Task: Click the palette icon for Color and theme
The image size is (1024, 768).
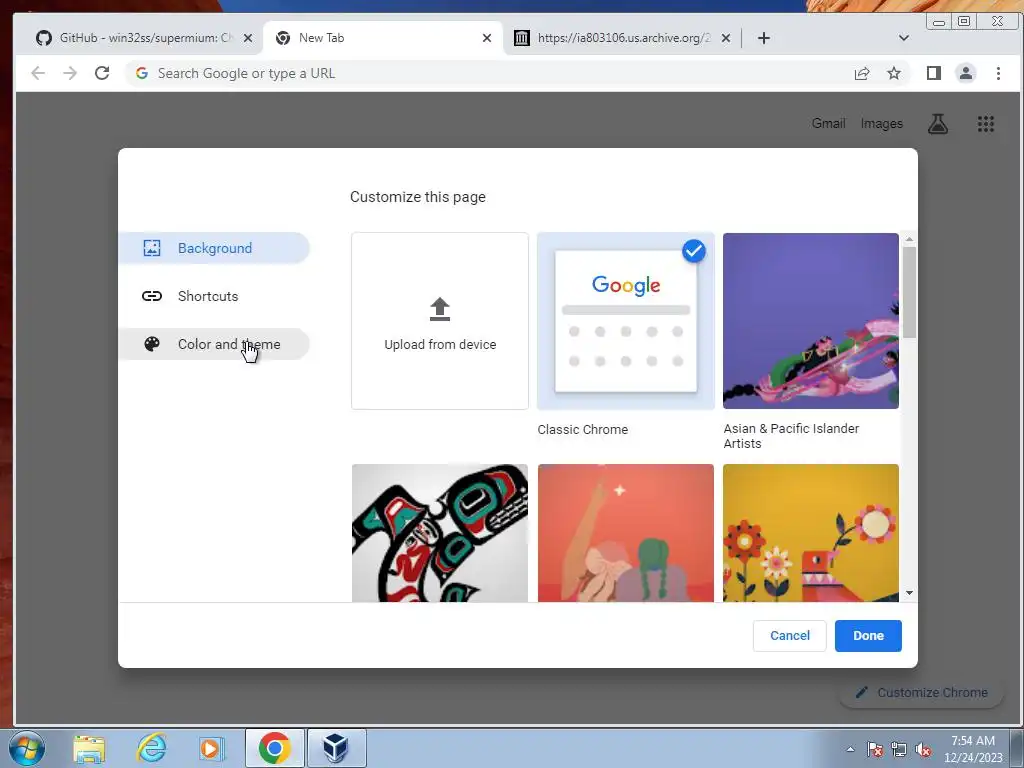Action: tap(152, 344)
